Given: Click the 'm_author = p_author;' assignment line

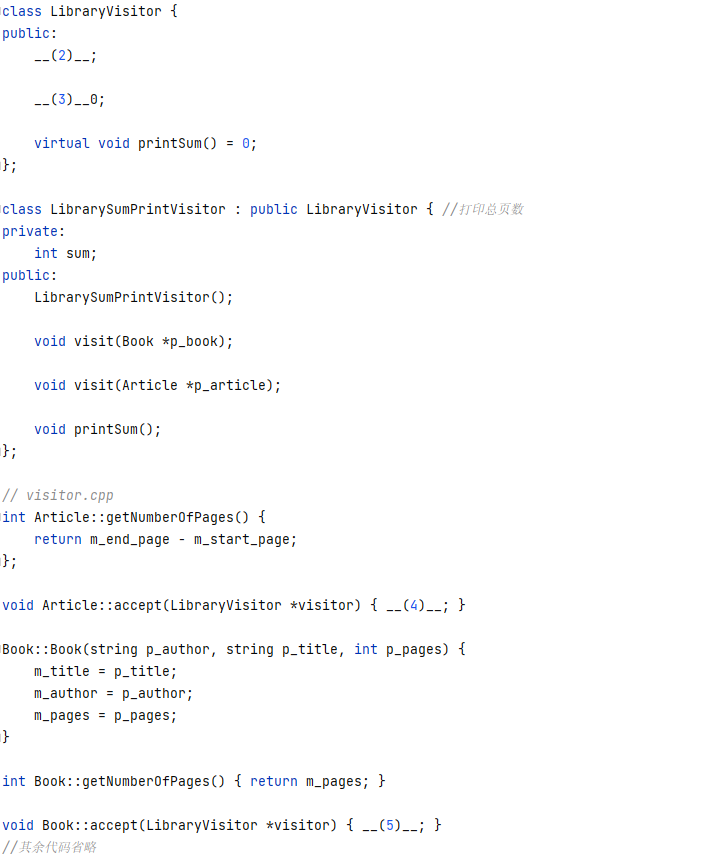Looking at the screenshot, I should click(x=113, y=694).
